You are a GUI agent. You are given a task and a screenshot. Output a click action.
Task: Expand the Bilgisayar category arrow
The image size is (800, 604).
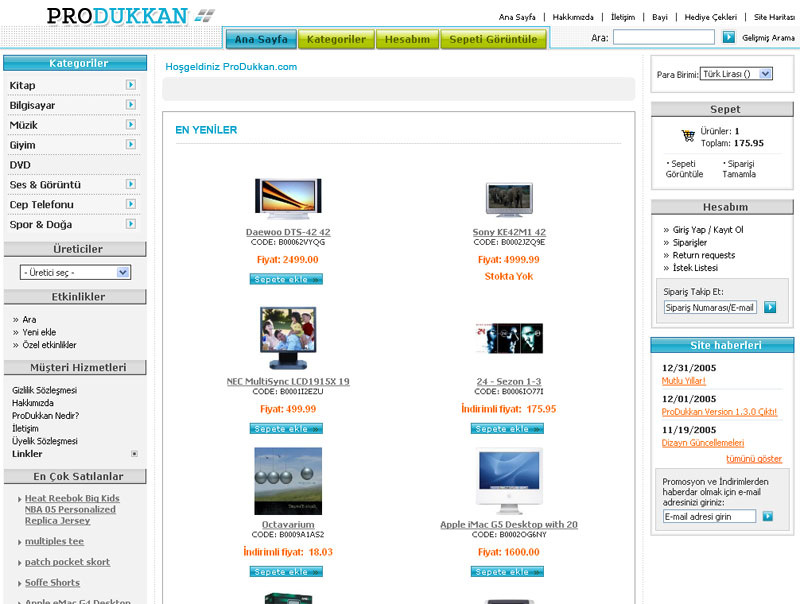(131, 105)
